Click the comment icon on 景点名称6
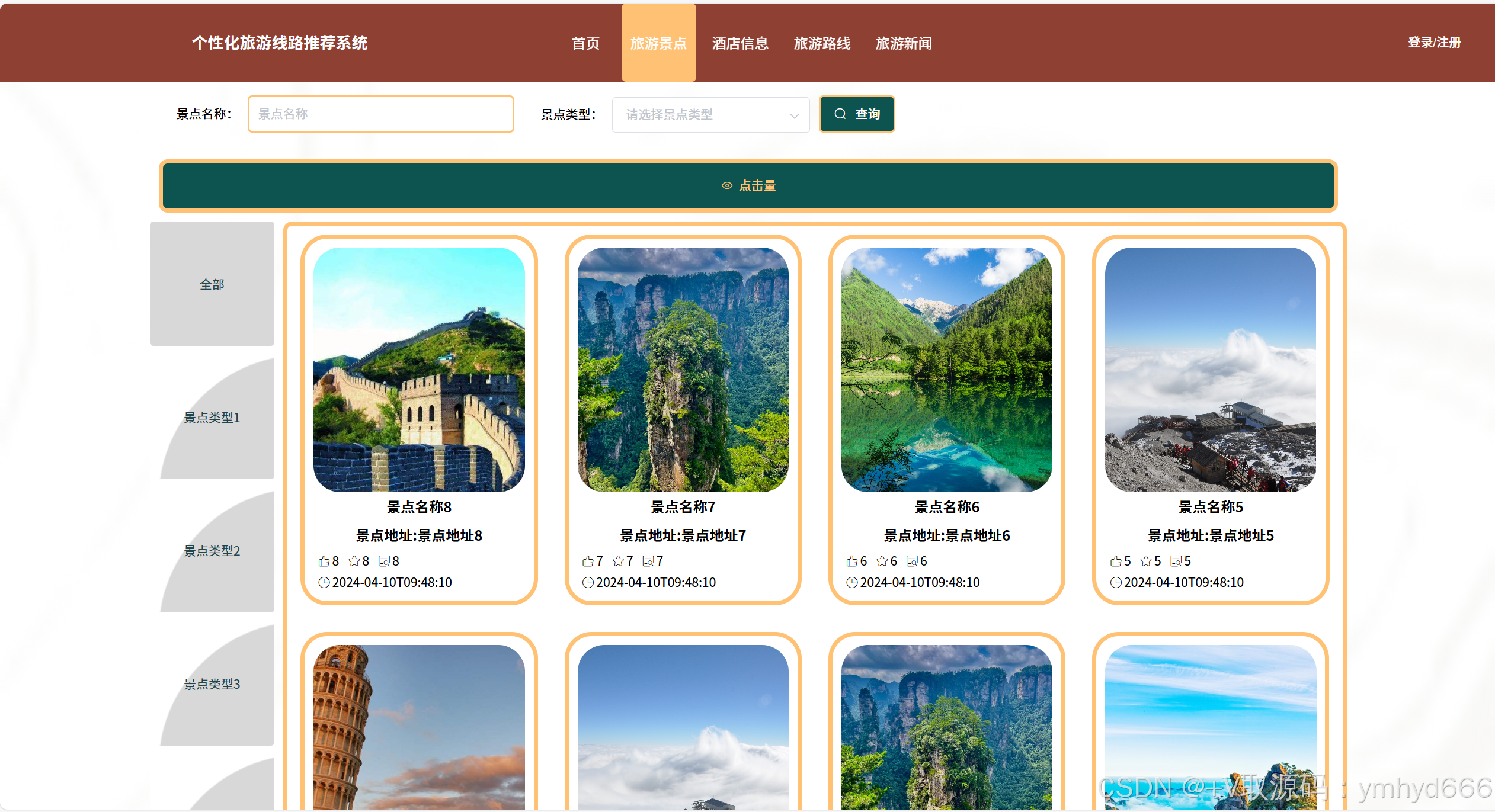The image size is (1495, 812). [911, 560]
